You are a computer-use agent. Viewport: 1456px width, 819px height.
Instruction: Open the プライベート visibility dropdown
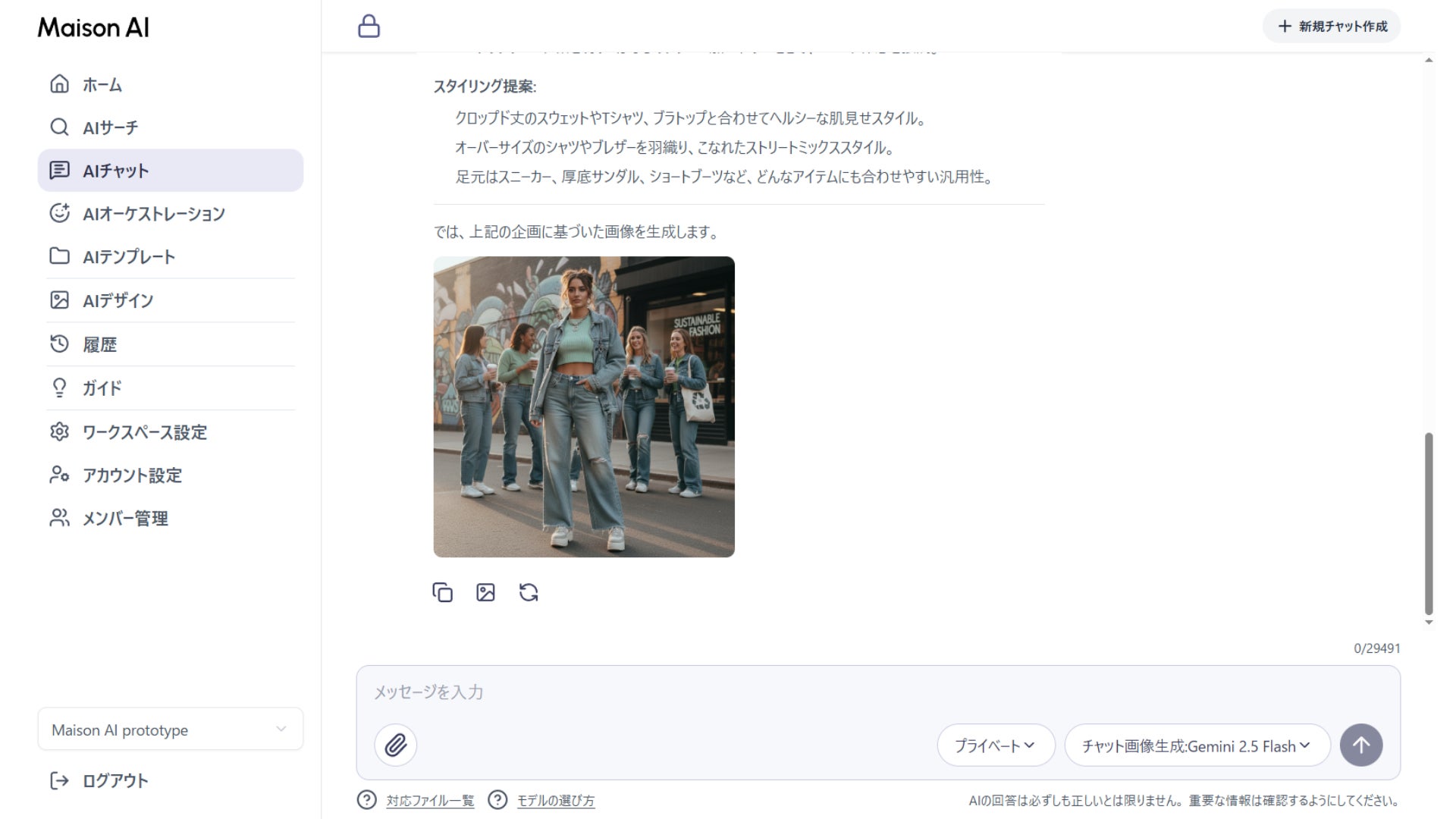(x=995, y=745)
